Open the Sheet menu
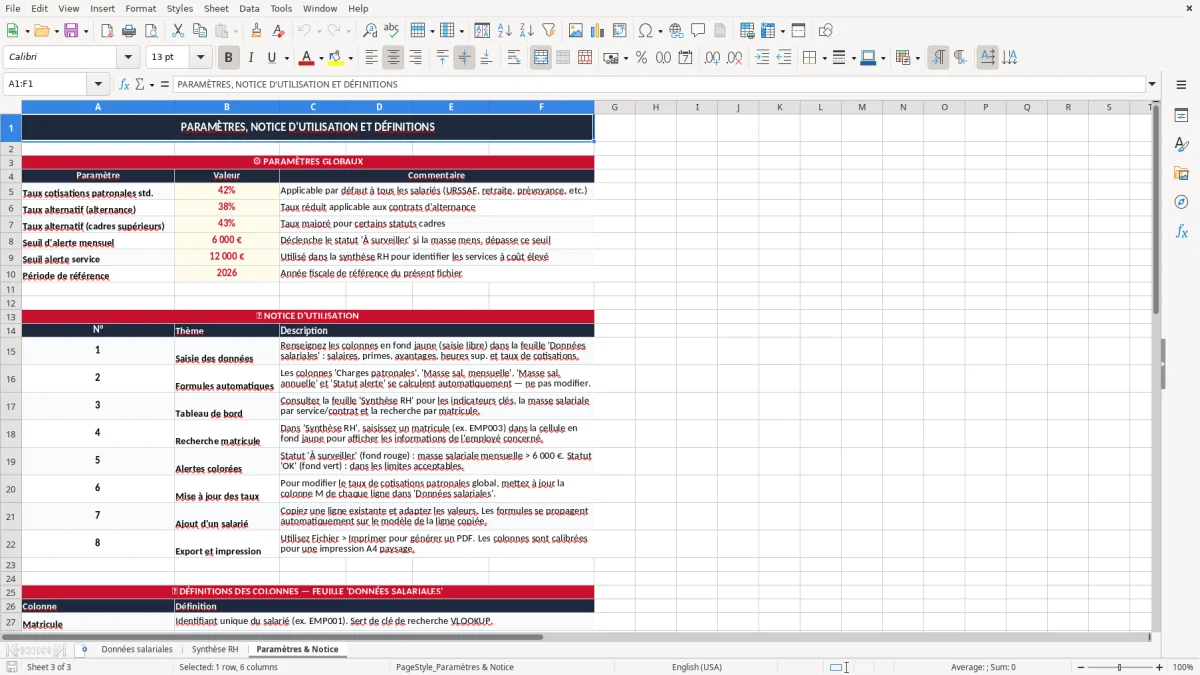 pyautogui.click(x=216, y=8)
